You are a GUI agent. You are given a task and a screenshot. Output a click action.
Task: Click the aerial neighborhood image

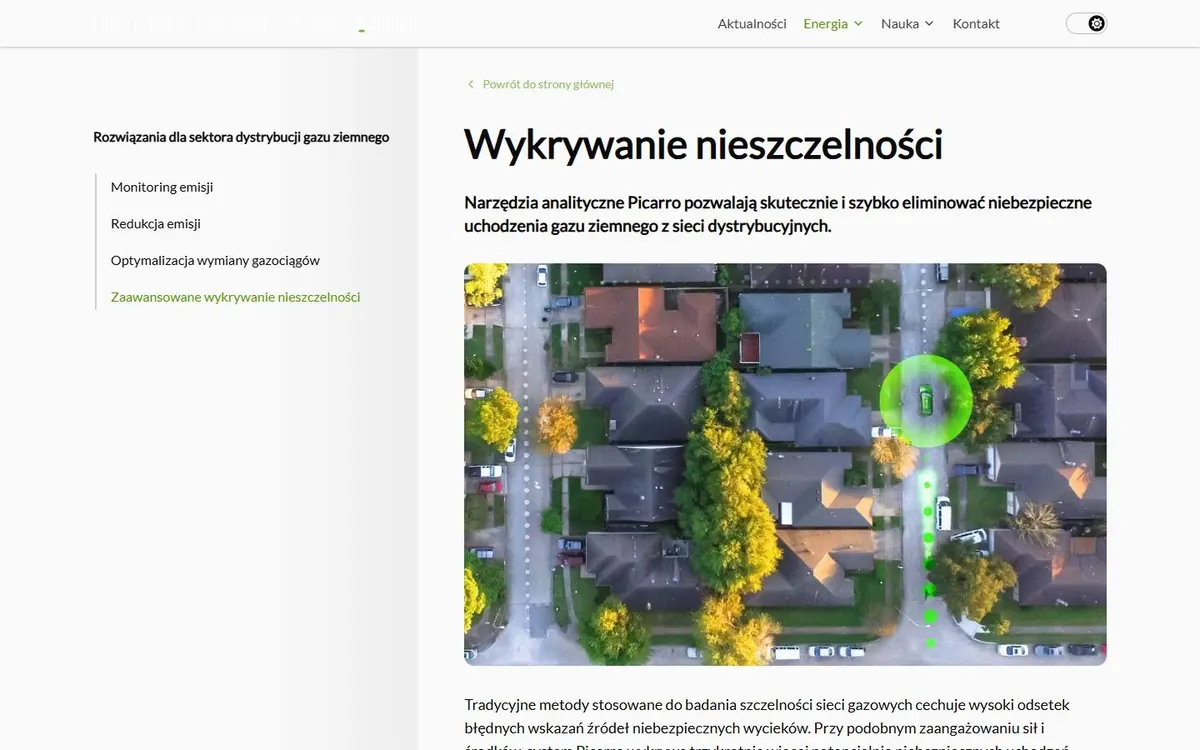tap(785, 464)
